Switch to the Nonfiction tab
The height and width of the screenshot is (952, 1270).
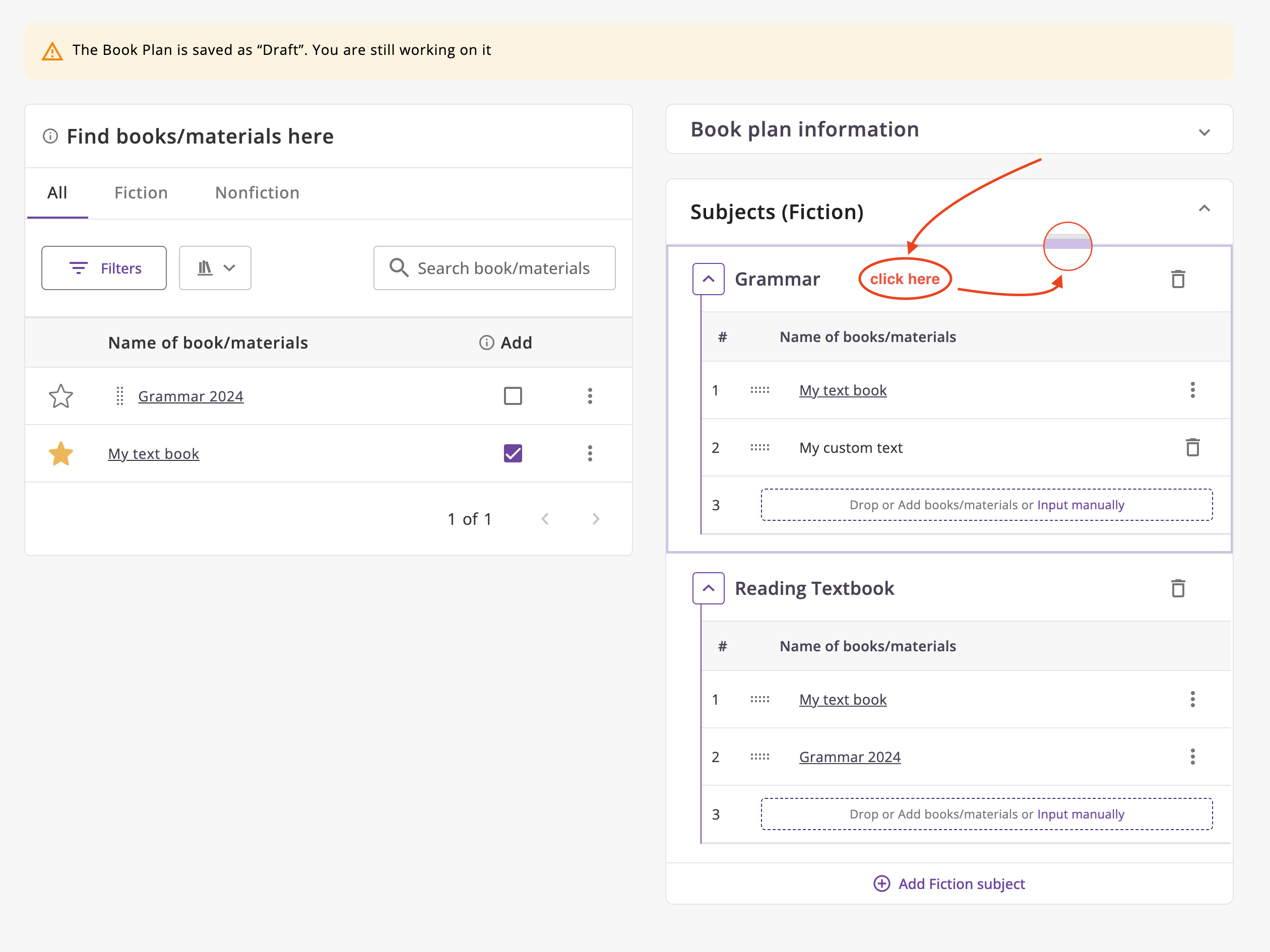coord(257,193)
